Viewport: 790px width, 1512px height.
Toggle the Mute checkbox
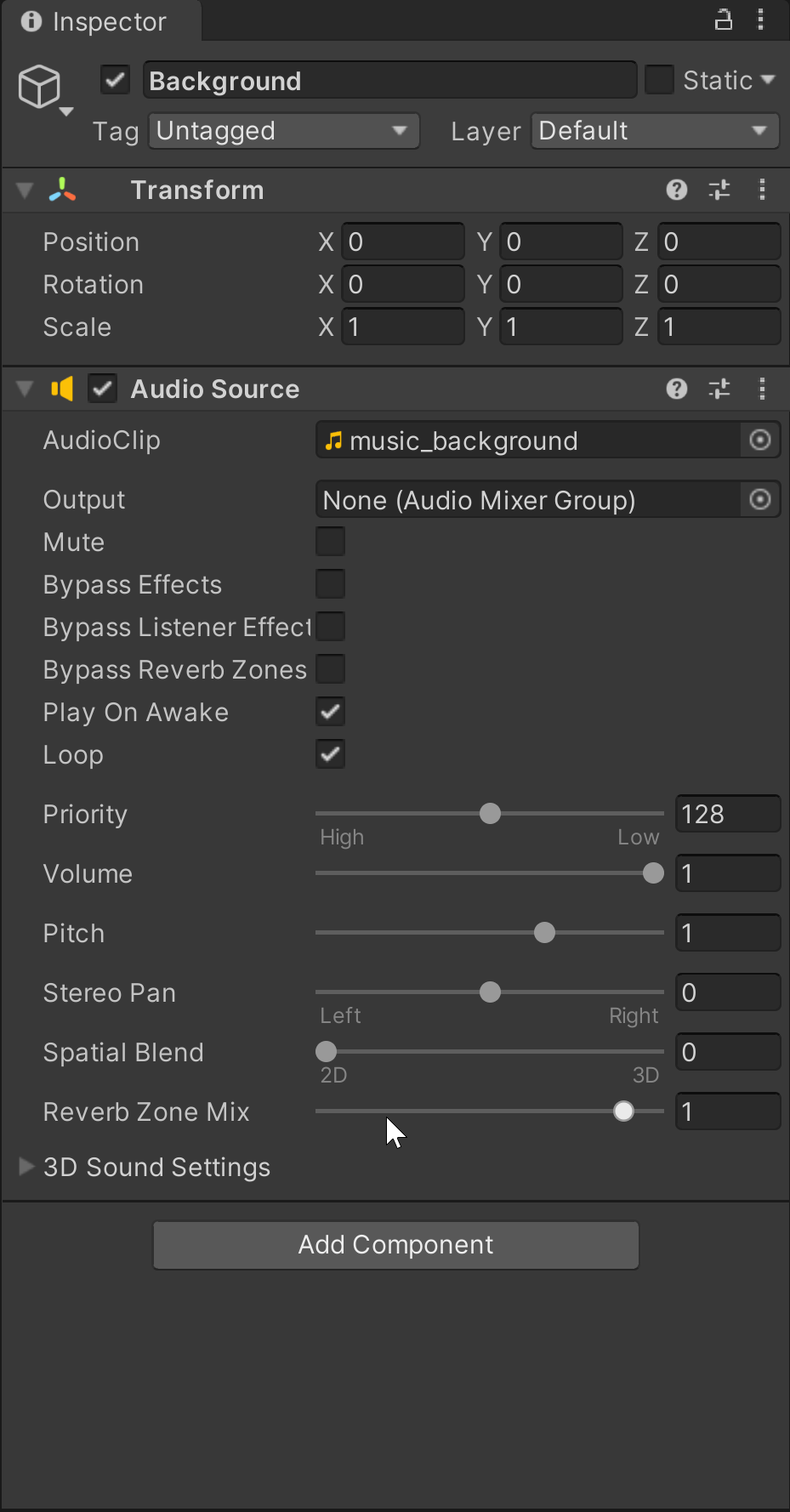click(x=330, y=541)
